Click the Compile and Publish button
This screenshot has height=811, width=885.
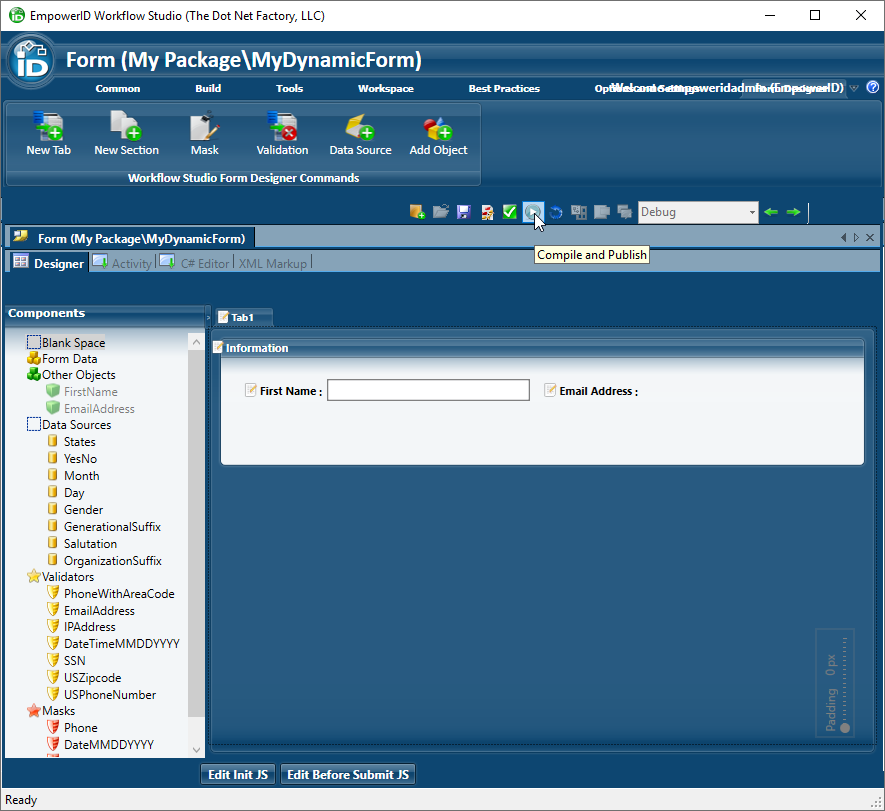[x=533, y=212]
